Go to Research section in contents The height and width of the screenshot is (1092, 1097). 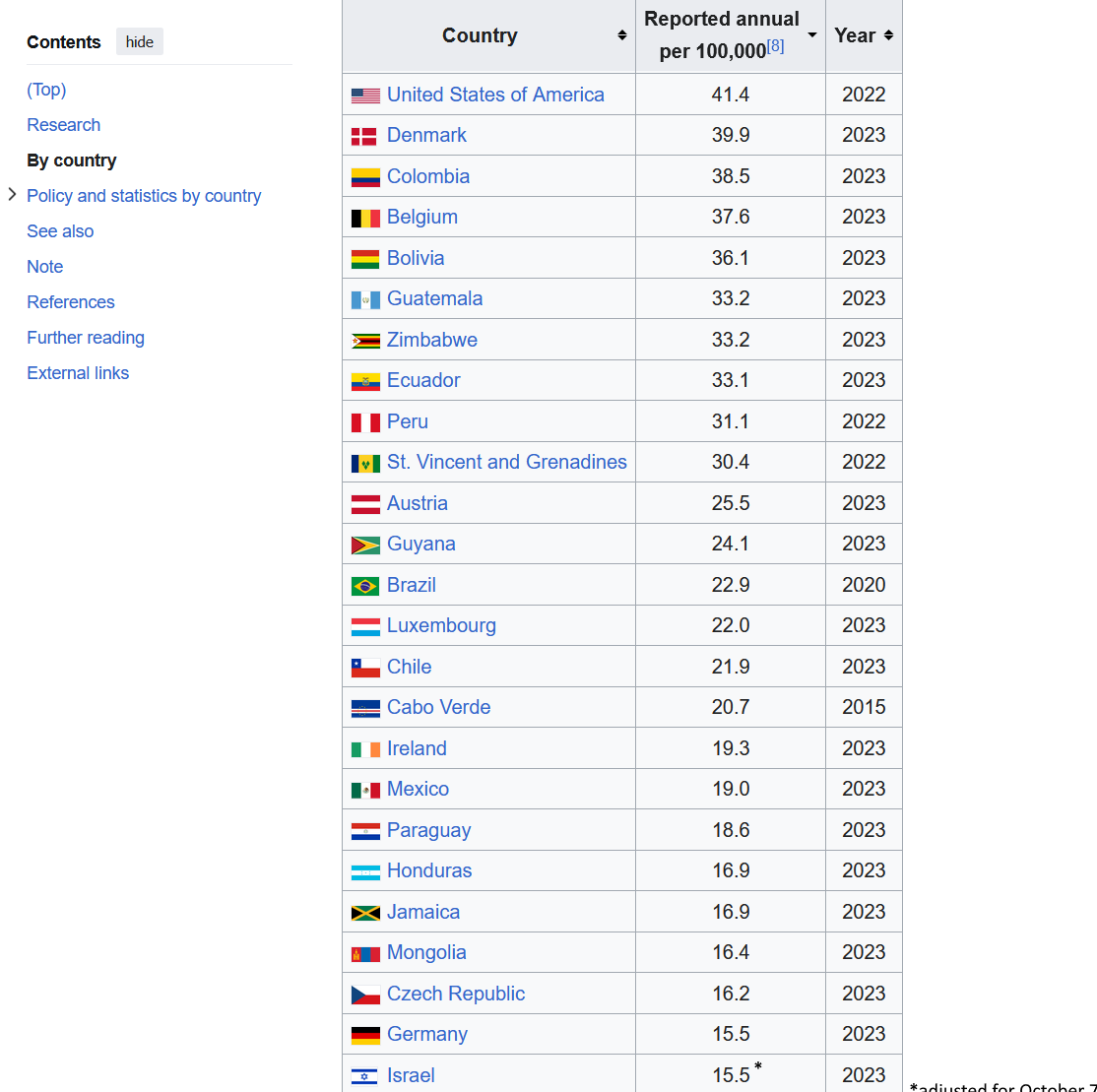pos(64,125)
